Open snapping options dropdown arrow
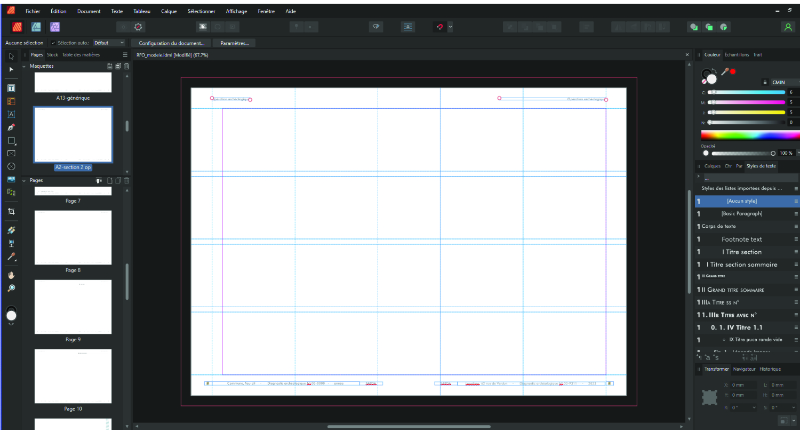 coord(450,27)
